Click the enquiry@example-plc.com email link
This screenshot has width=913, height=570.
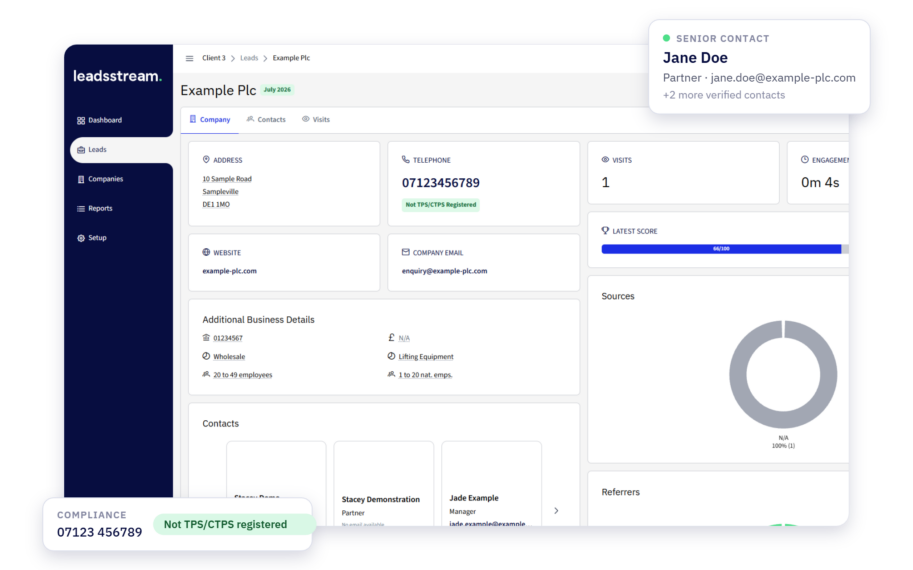tap(444, 271)
